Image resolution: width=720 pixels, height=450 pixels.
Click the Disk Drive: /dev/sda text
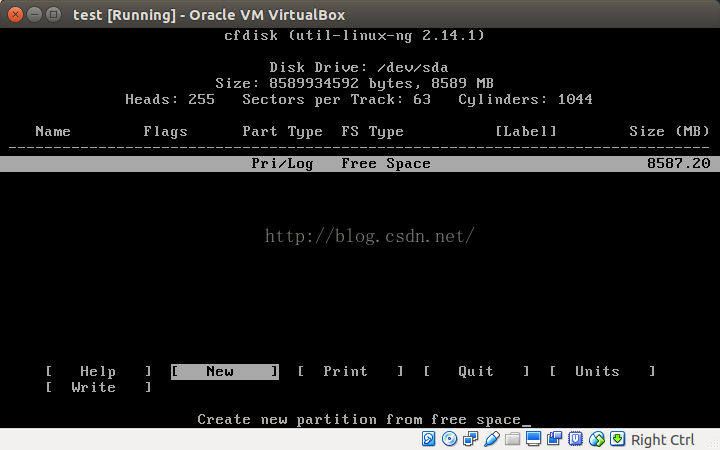359,68
